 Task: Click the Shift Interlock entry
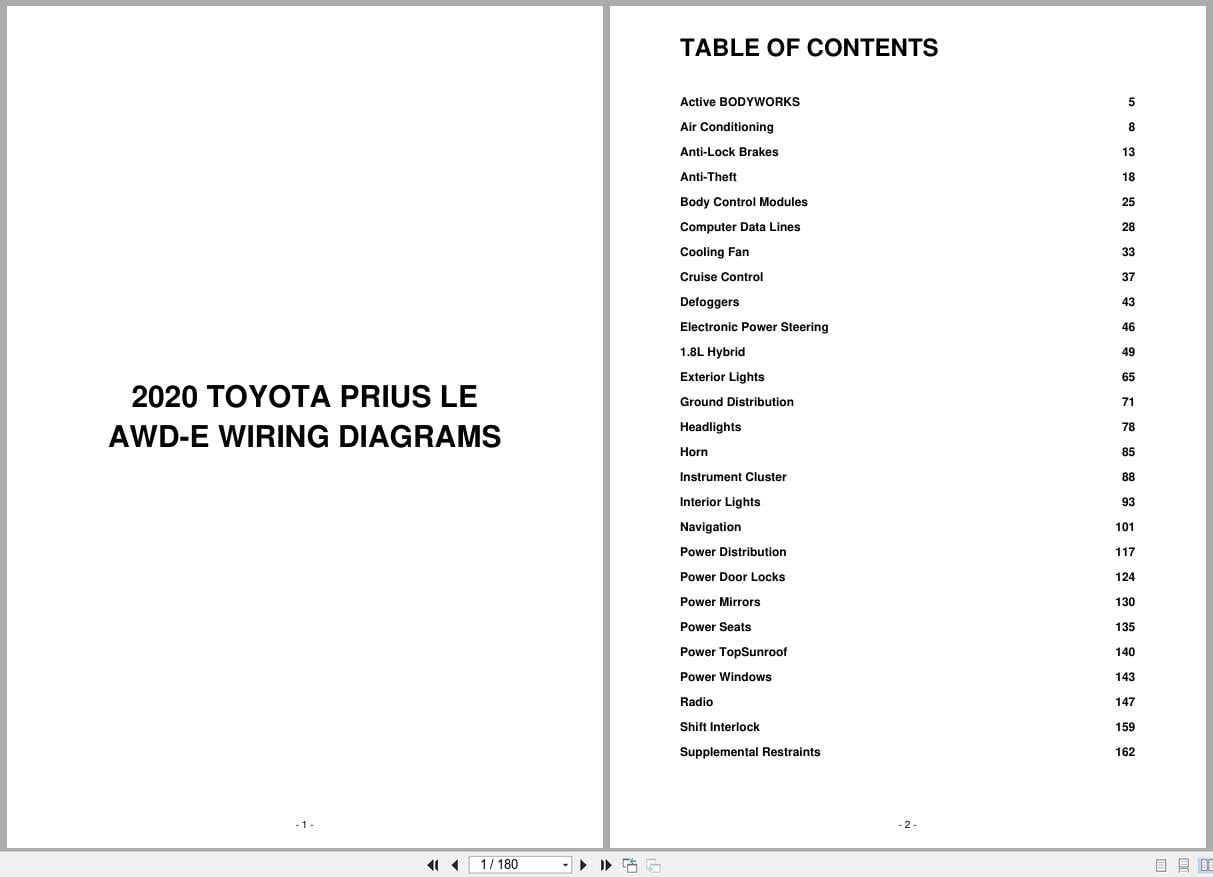720,727
